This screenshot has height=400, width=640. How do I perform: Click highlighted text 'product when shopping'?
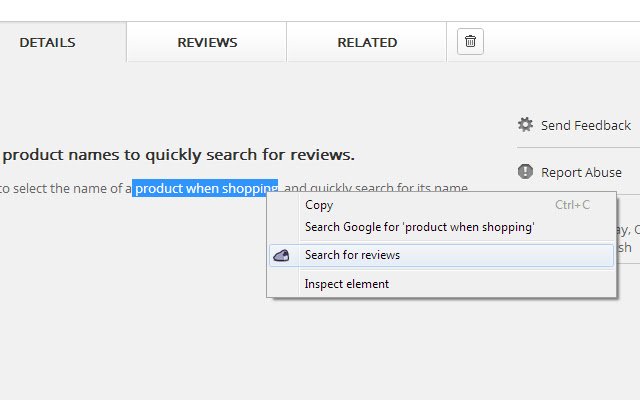[205, 188]
